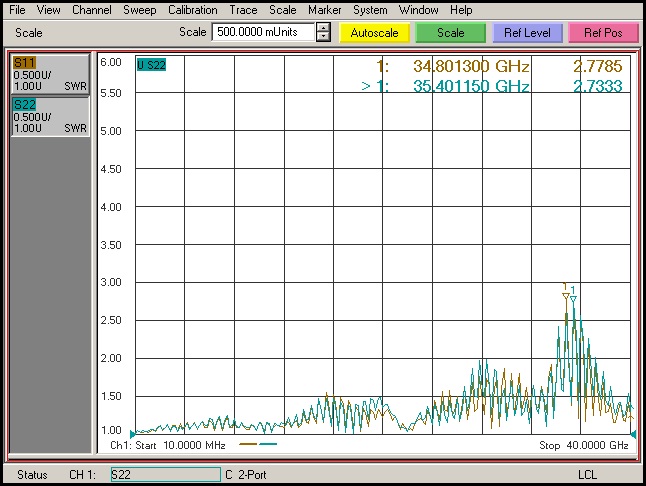Click the S11 marker 1 triangle on trace

(566, 296)
